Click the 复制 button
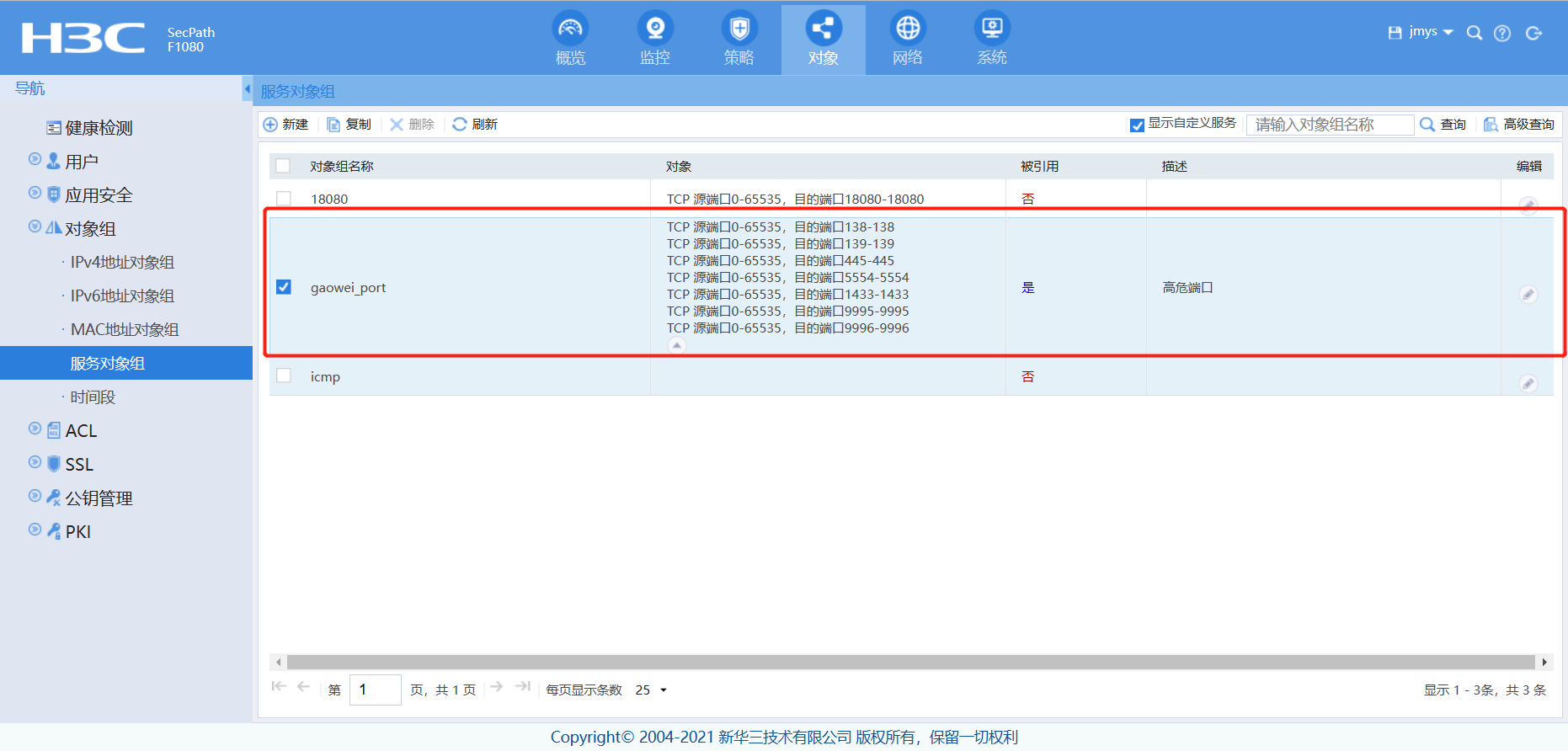 click(x=349, y=125)
